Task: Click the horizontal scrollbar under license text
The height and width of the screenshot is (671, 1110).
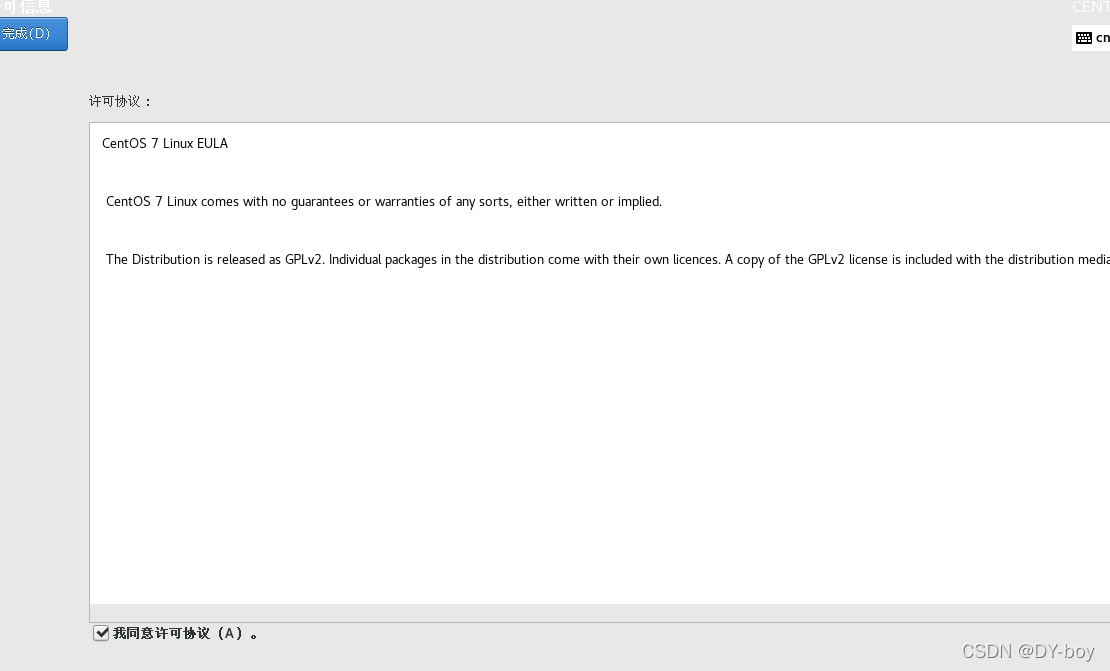Action: (600, 613)
